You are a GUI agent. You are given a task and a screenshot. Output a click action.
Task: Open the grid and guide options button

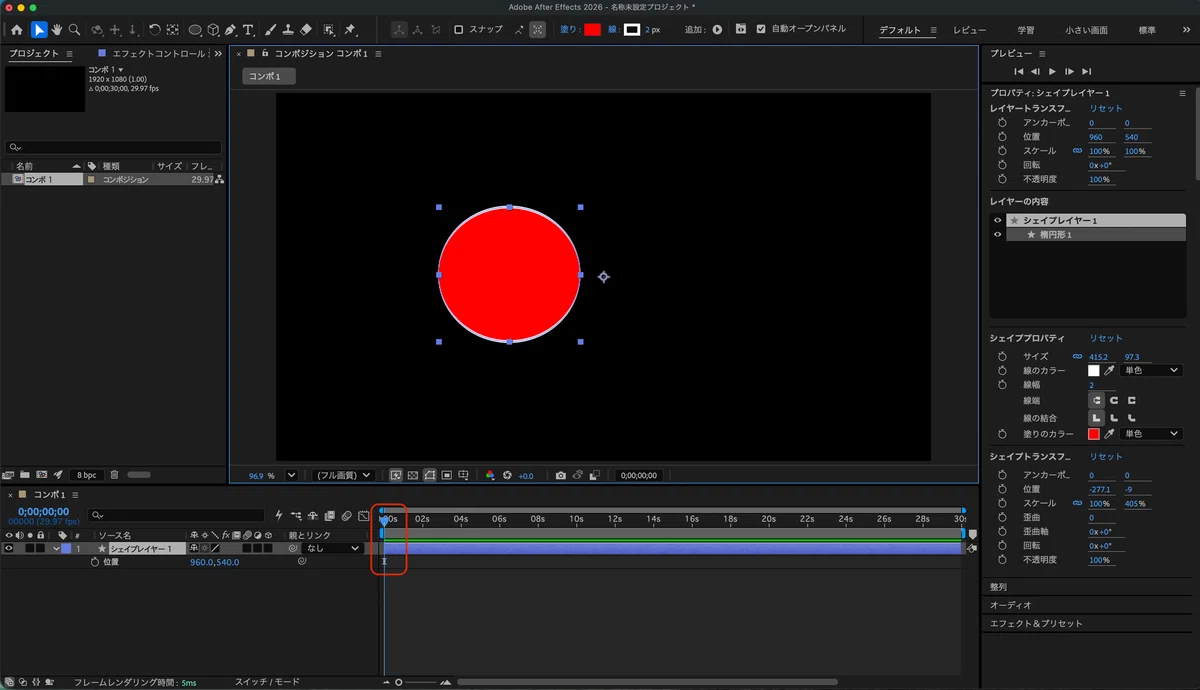click(463, 476)
